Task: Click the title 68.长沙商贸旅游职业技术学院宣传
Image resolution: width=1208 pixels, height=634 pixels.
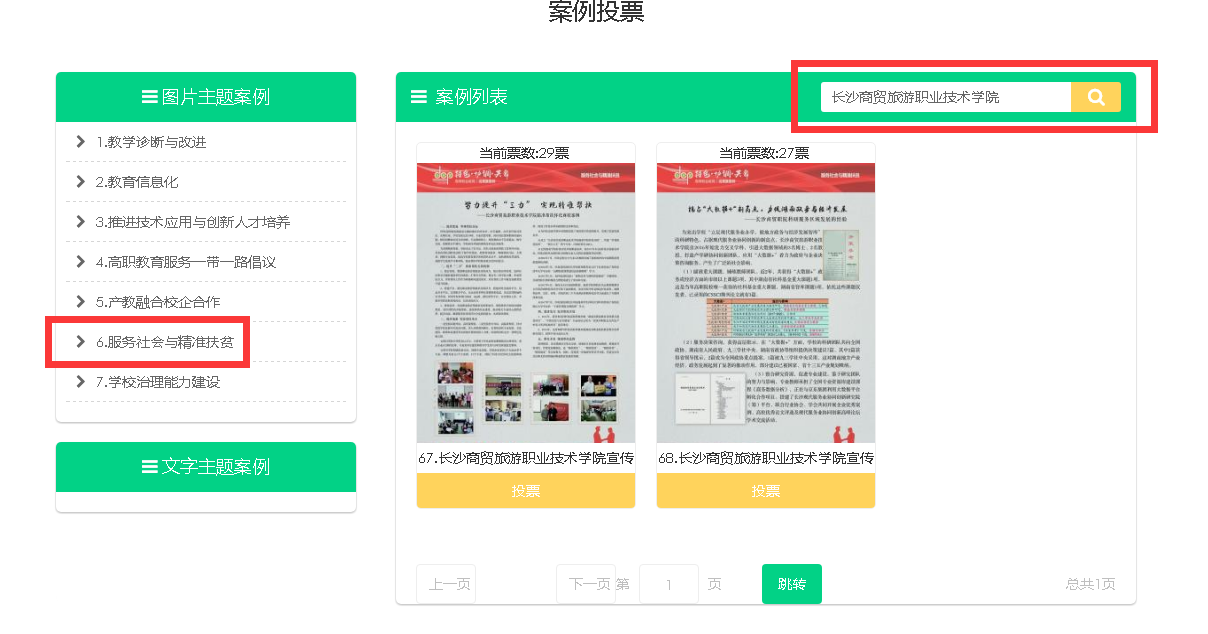Action: coord(766,459)
